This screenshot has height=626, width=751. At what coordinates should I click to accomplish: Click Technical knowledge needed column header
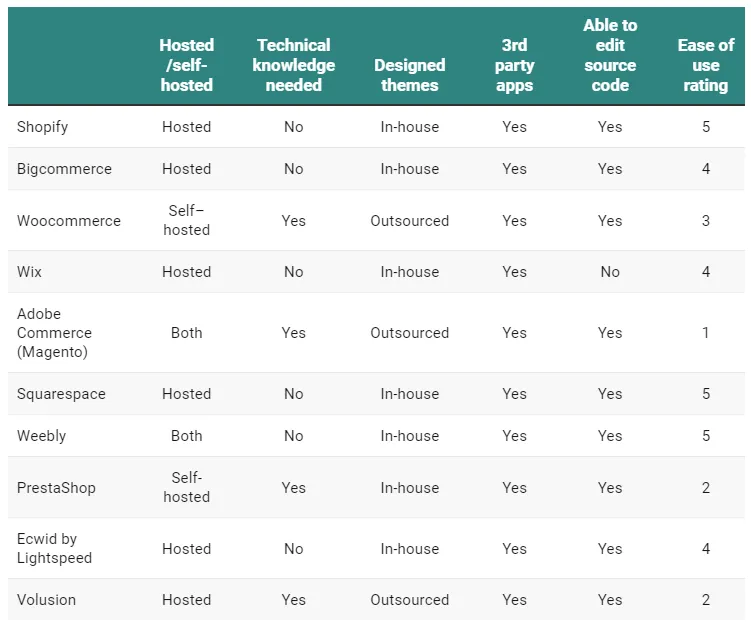tap(293, 65)
